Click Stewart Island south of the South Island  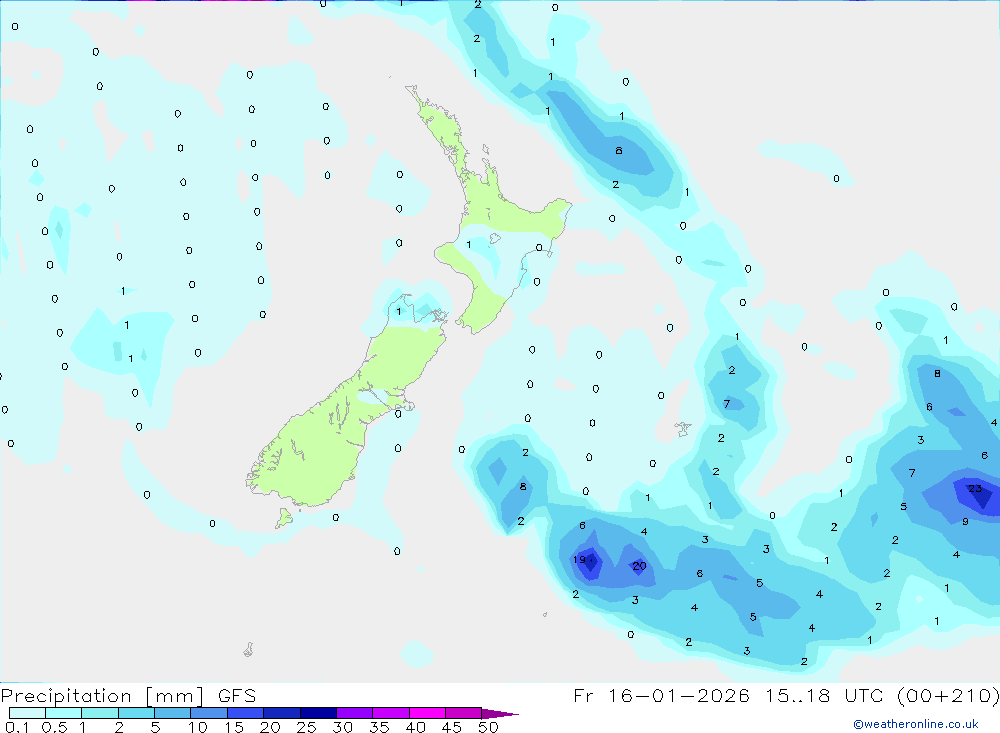(284, 517)
